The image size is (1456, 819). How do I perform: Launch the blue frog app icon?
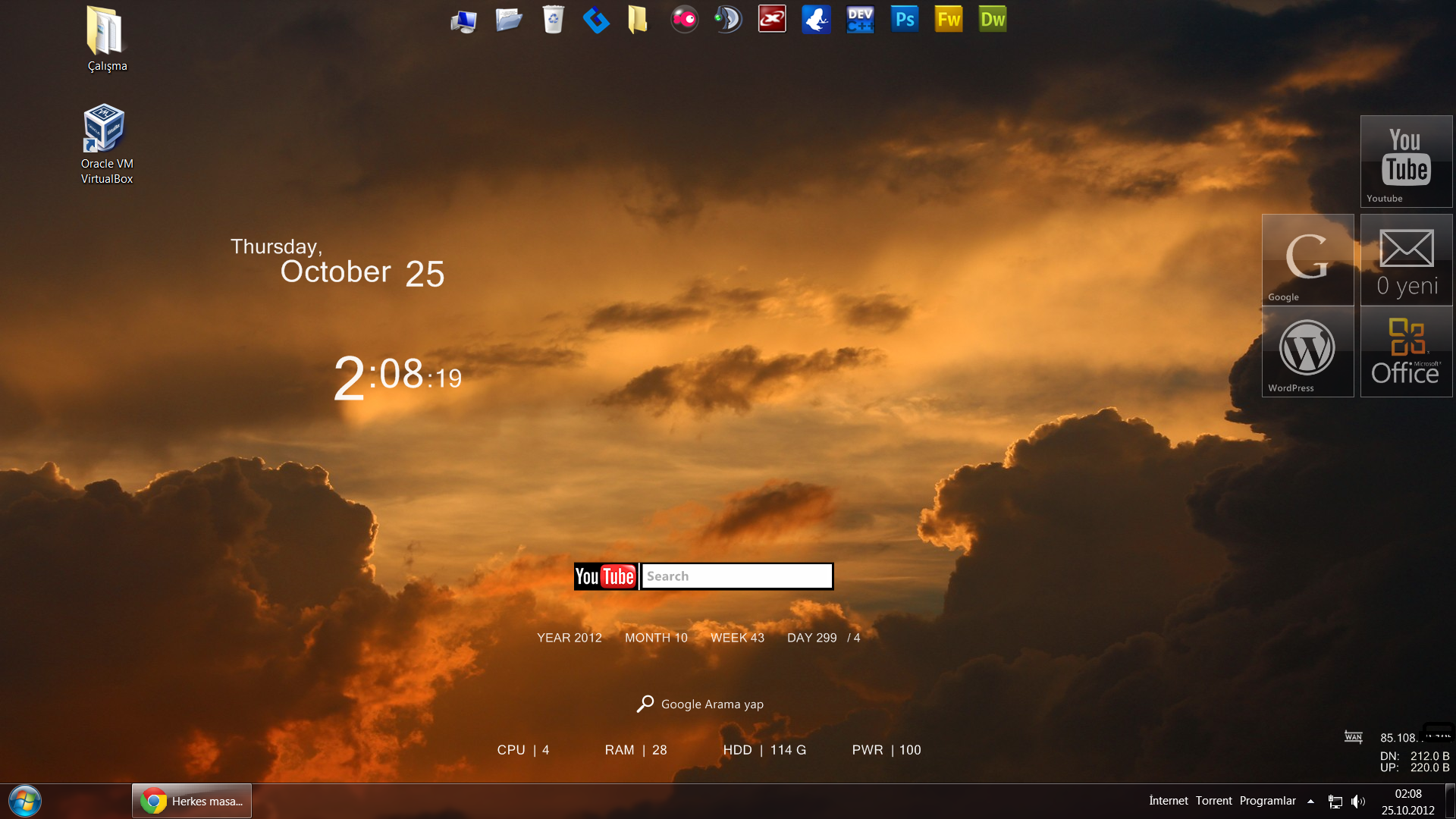coord(816,20)
